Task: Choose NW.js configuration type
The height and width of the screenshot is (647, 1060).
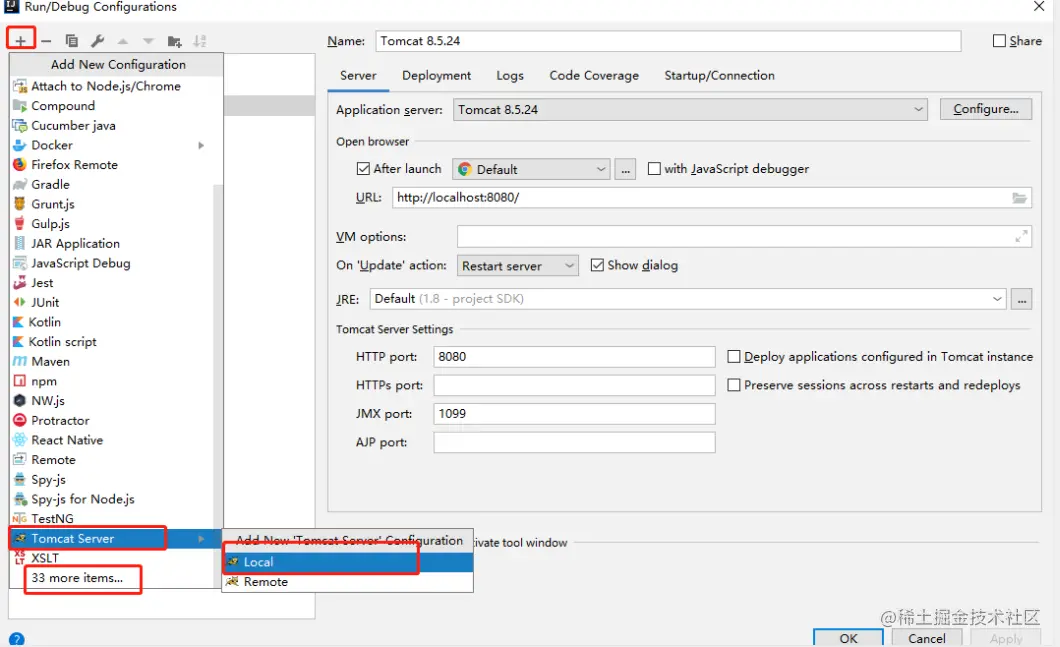Action: click(112, 400)
